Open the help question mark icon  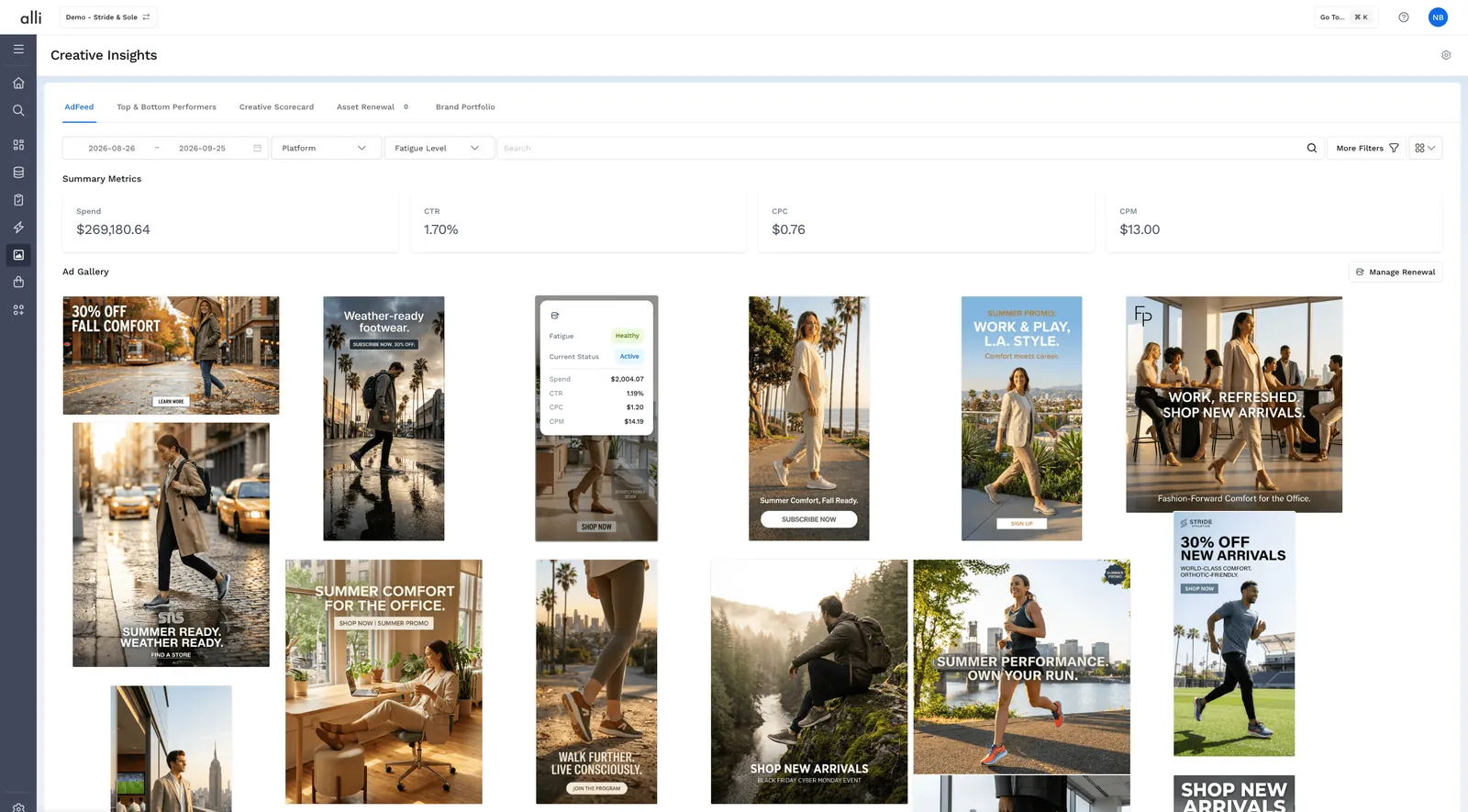tap(1404, 17)
